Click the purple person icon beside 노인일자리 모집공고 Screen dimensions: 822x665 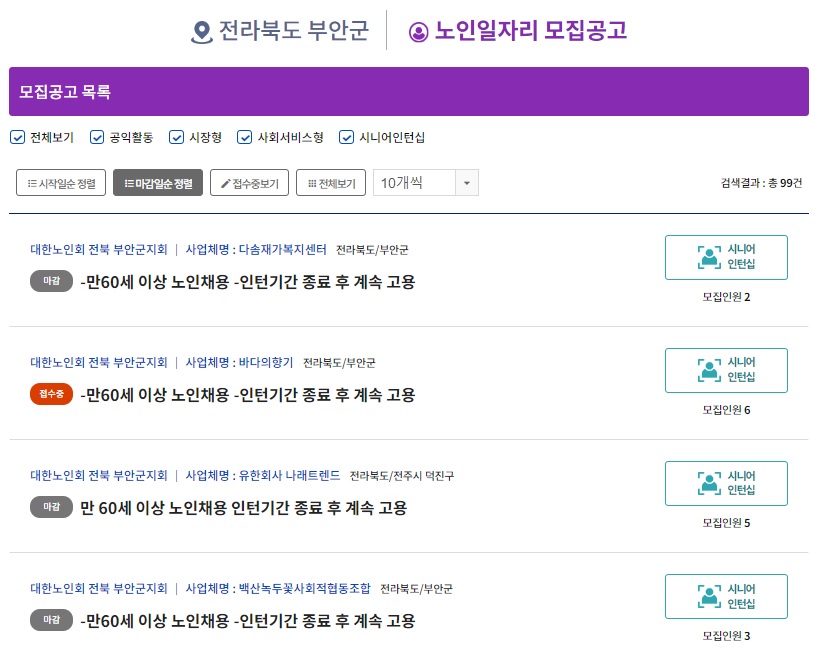coord(418,32)
